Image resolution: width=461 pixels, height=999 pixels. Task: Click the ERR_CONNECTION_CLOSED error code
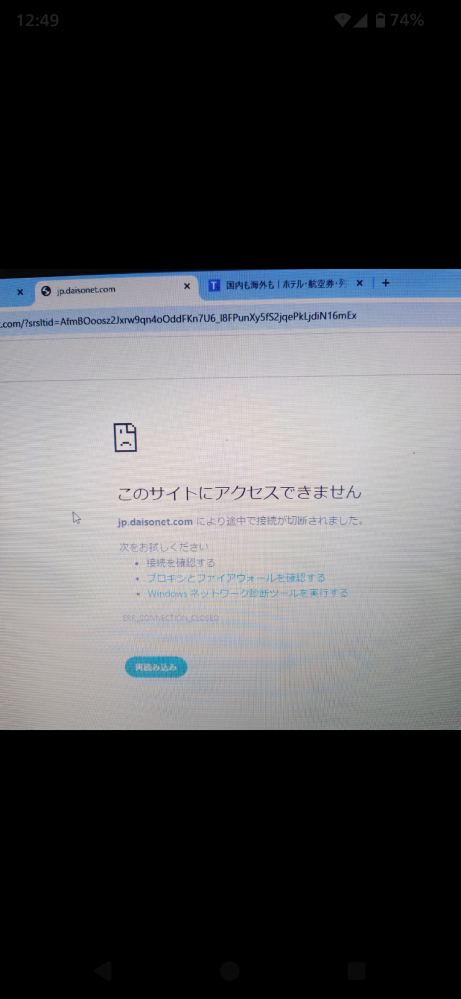171,618
